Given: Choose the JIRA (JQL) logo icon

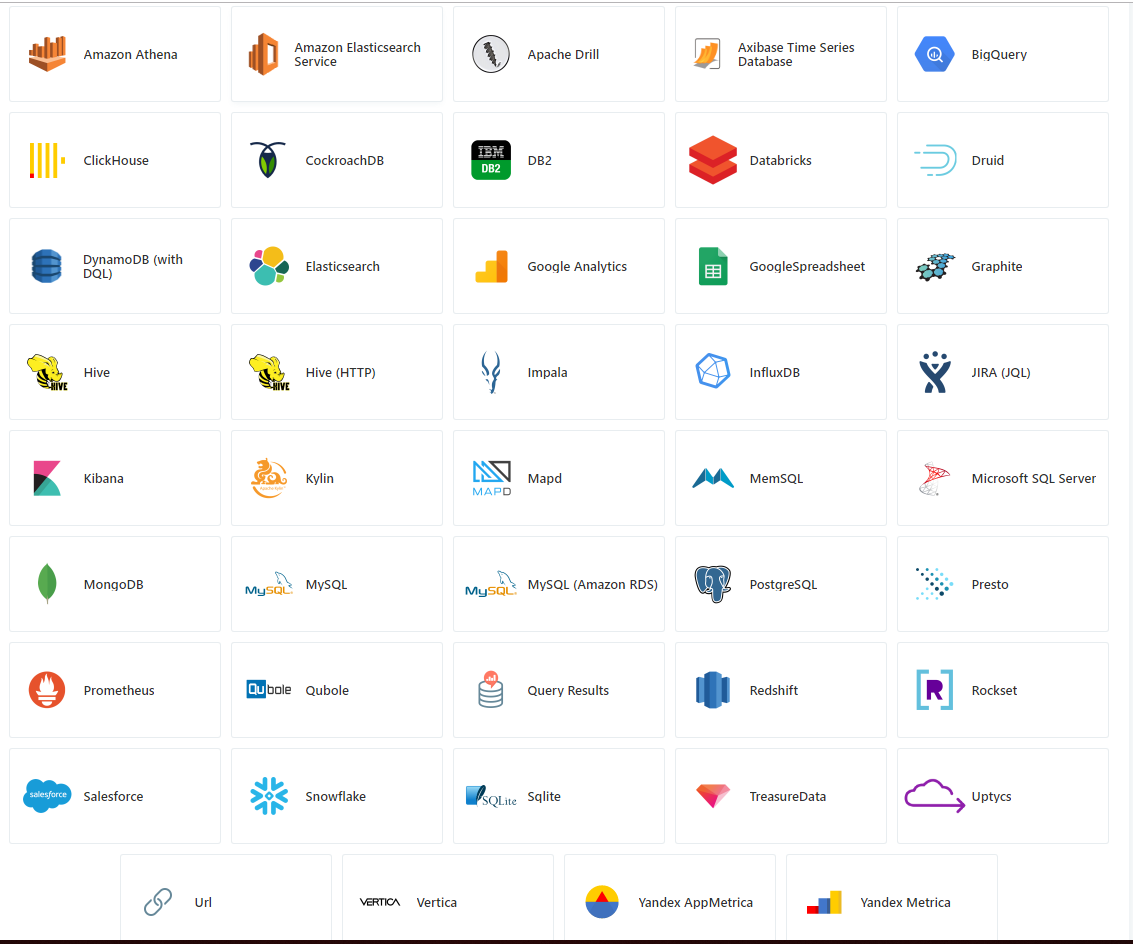Looking at the screenshot, I should click(935, 372).
